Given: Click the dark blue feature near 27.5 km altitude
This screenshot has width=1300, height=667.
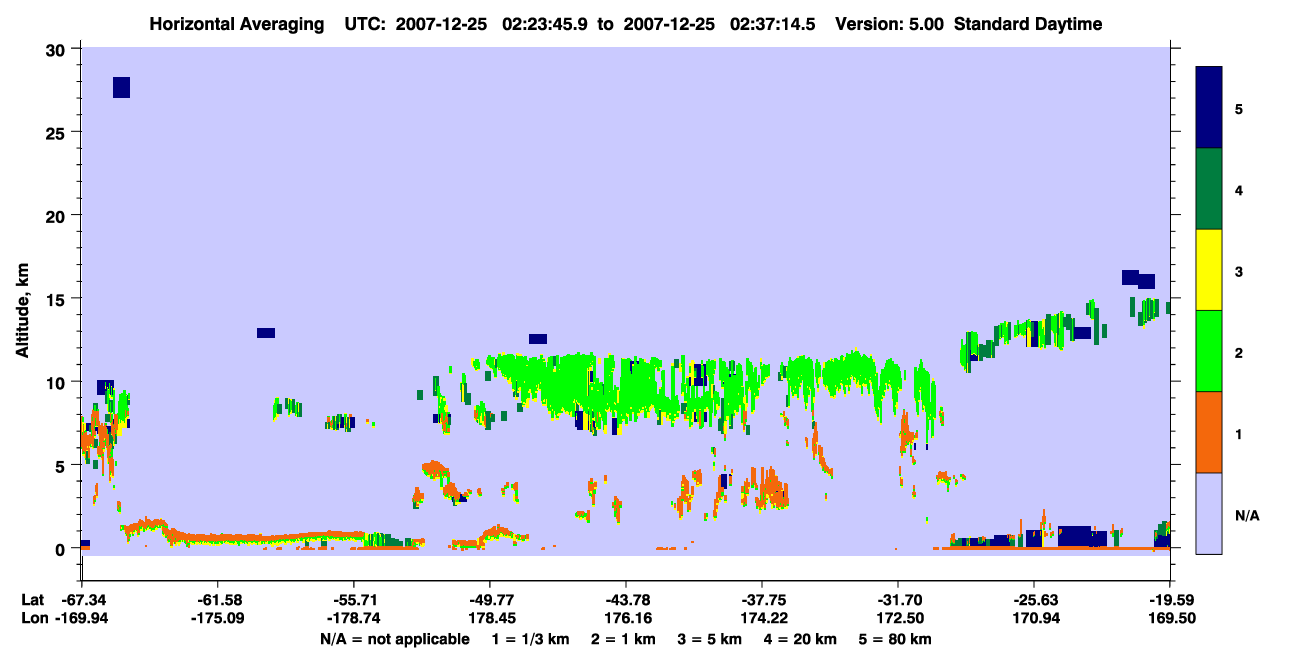Looking at the screenshot, I should [x=121, y=87].
